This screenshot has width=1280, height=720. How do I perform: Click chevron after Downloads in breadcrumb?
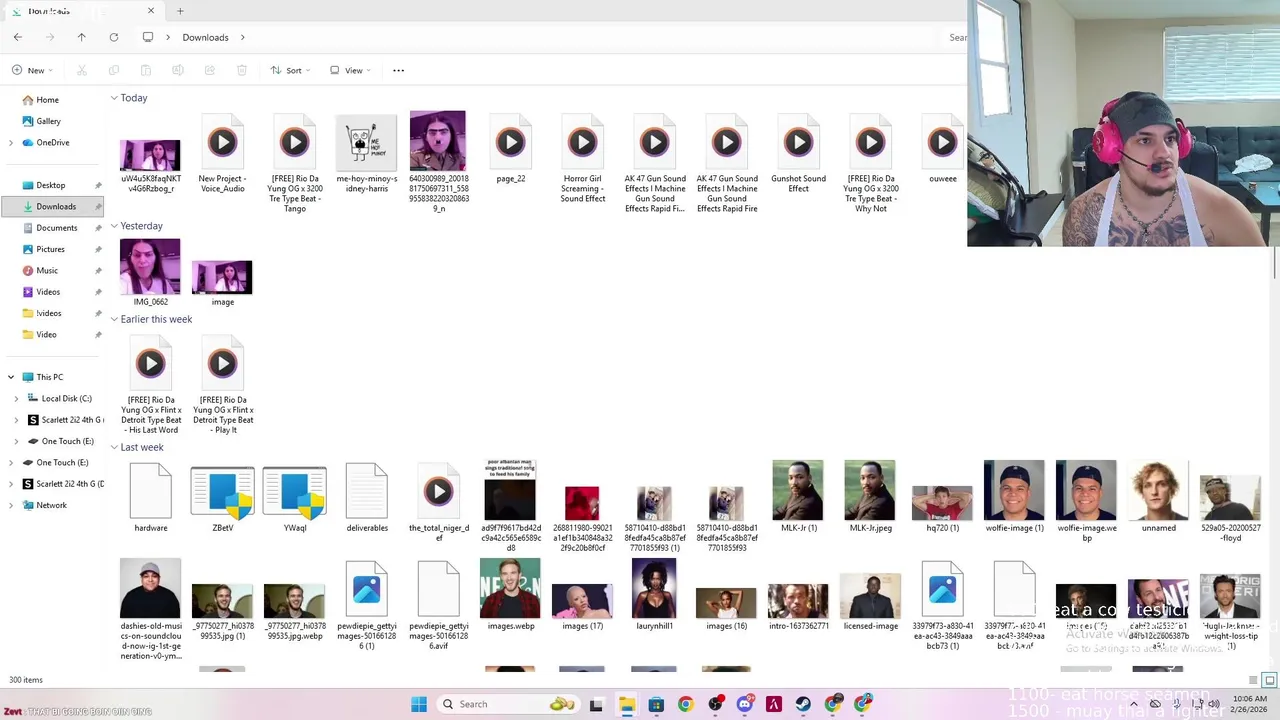(x=241, y=37)
